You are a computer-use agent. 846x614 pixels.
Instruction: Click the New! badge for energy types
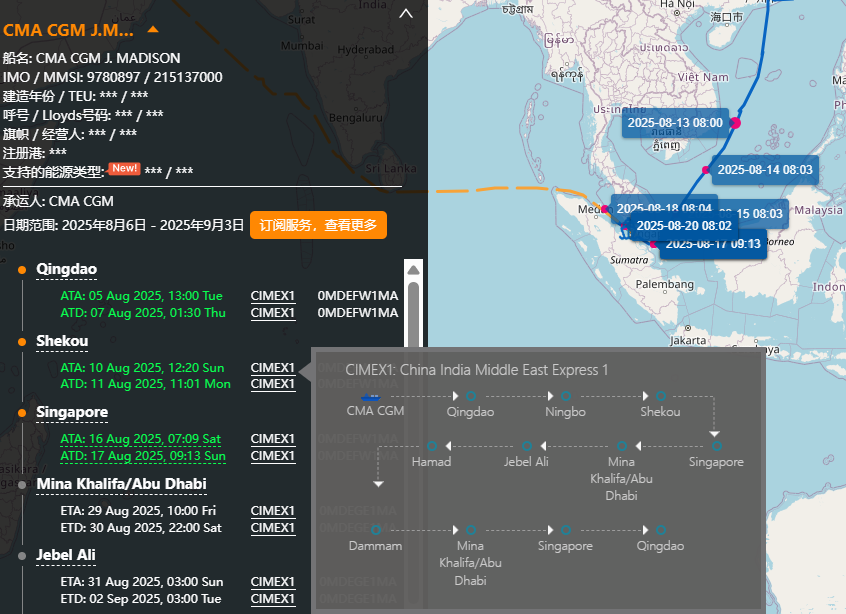(125, 168)
